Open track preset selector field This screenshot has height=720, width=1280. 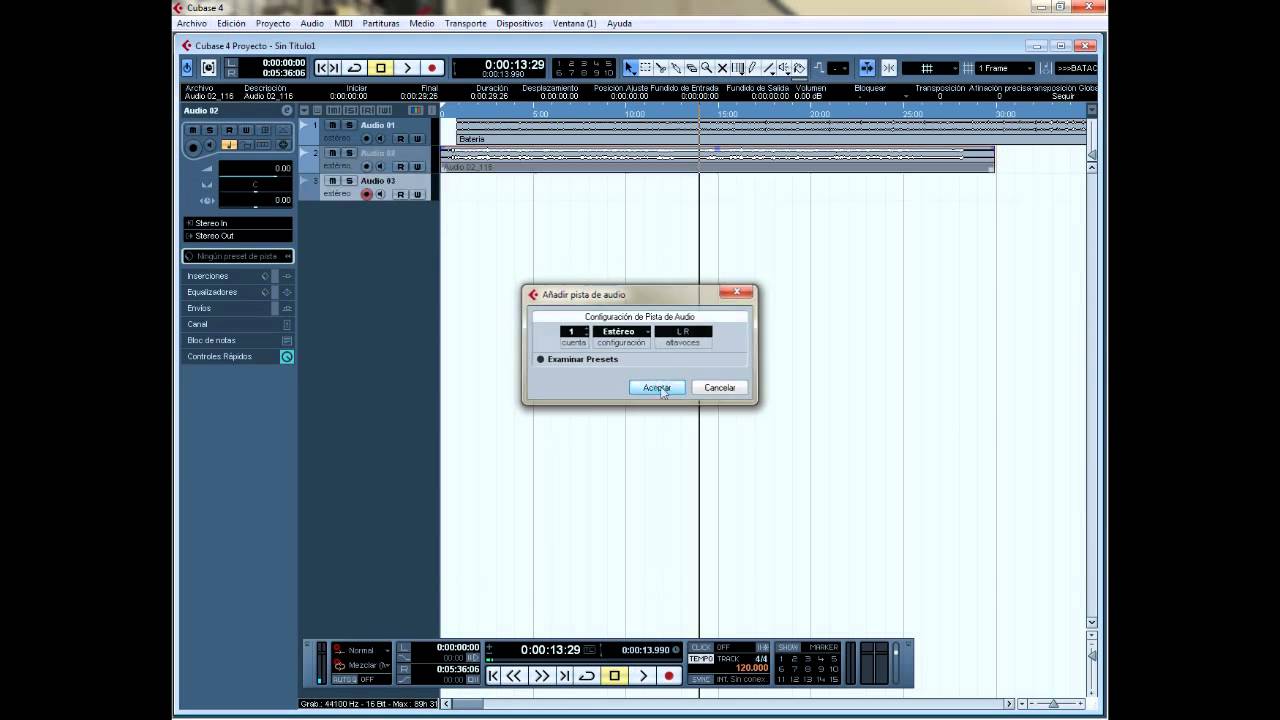(238, 256)
